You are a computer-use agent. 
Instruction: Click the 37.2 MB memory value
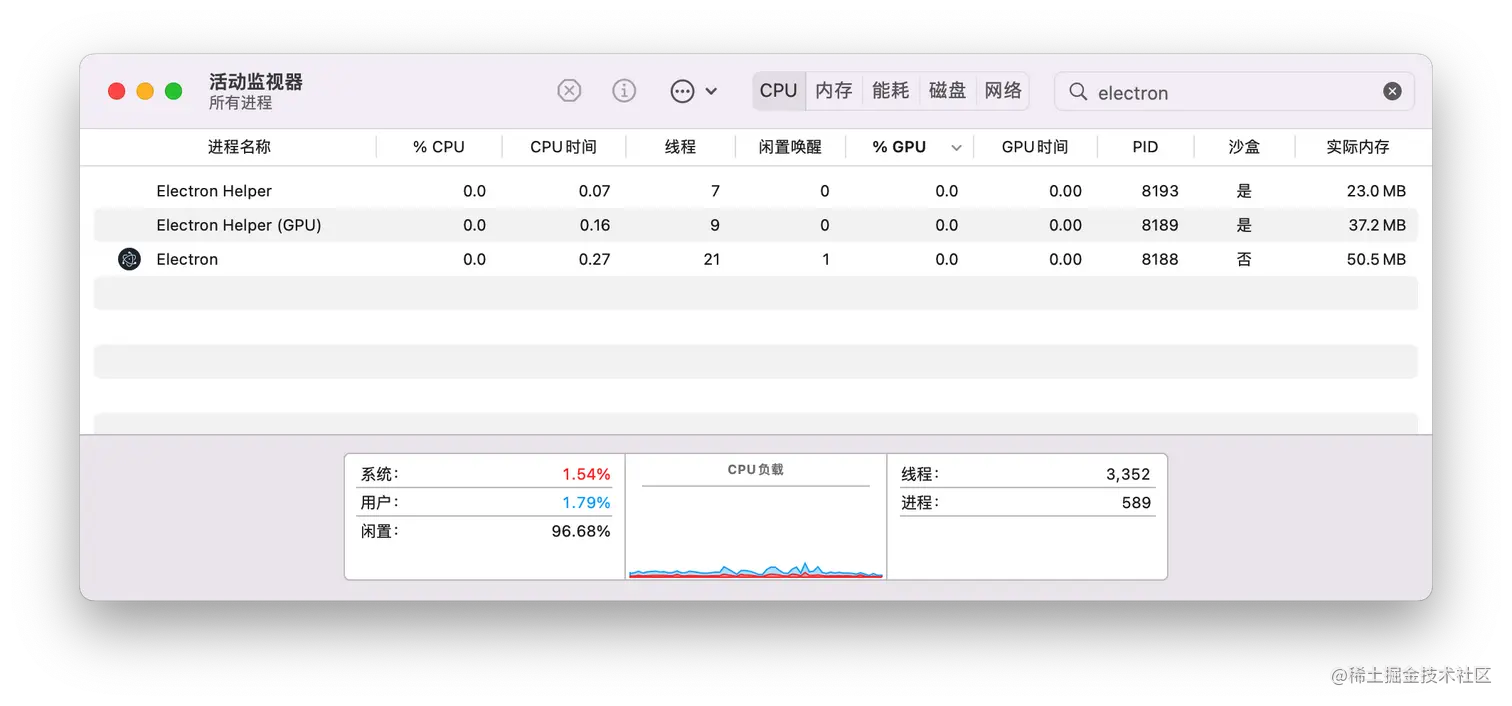coord(1377,225)
